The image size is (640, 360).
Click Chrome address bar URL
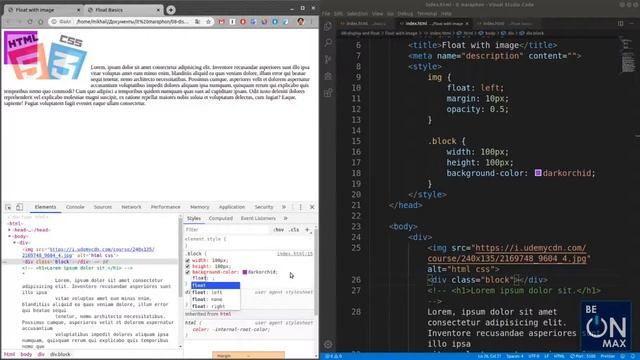point(132,22)
